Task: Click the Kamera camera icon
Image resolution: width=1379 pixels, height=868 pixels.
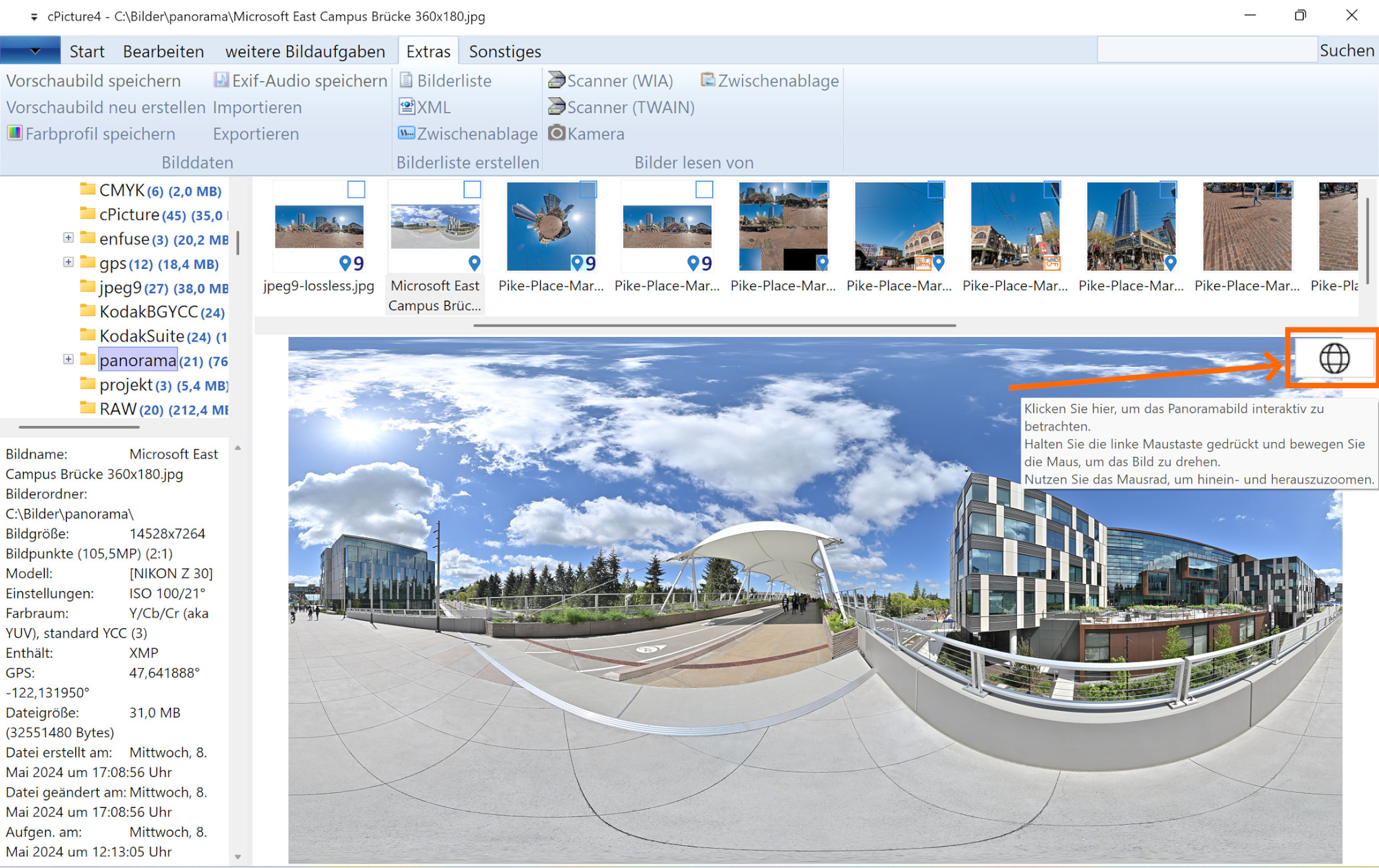Action: [x=556, y=133]
